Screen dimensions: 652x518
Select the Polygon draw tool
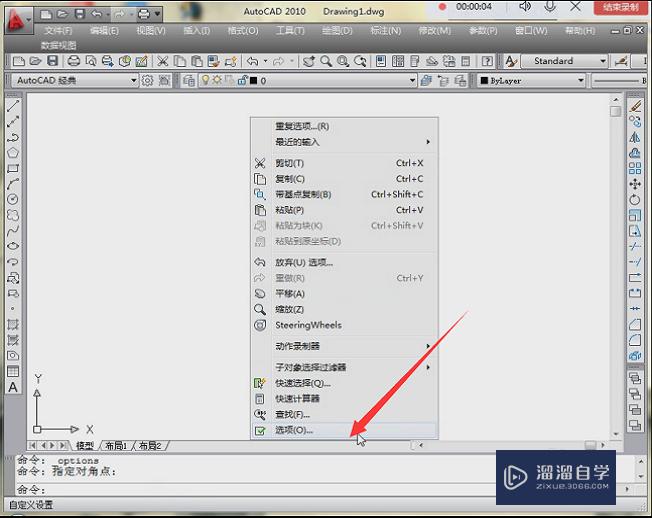13,153
